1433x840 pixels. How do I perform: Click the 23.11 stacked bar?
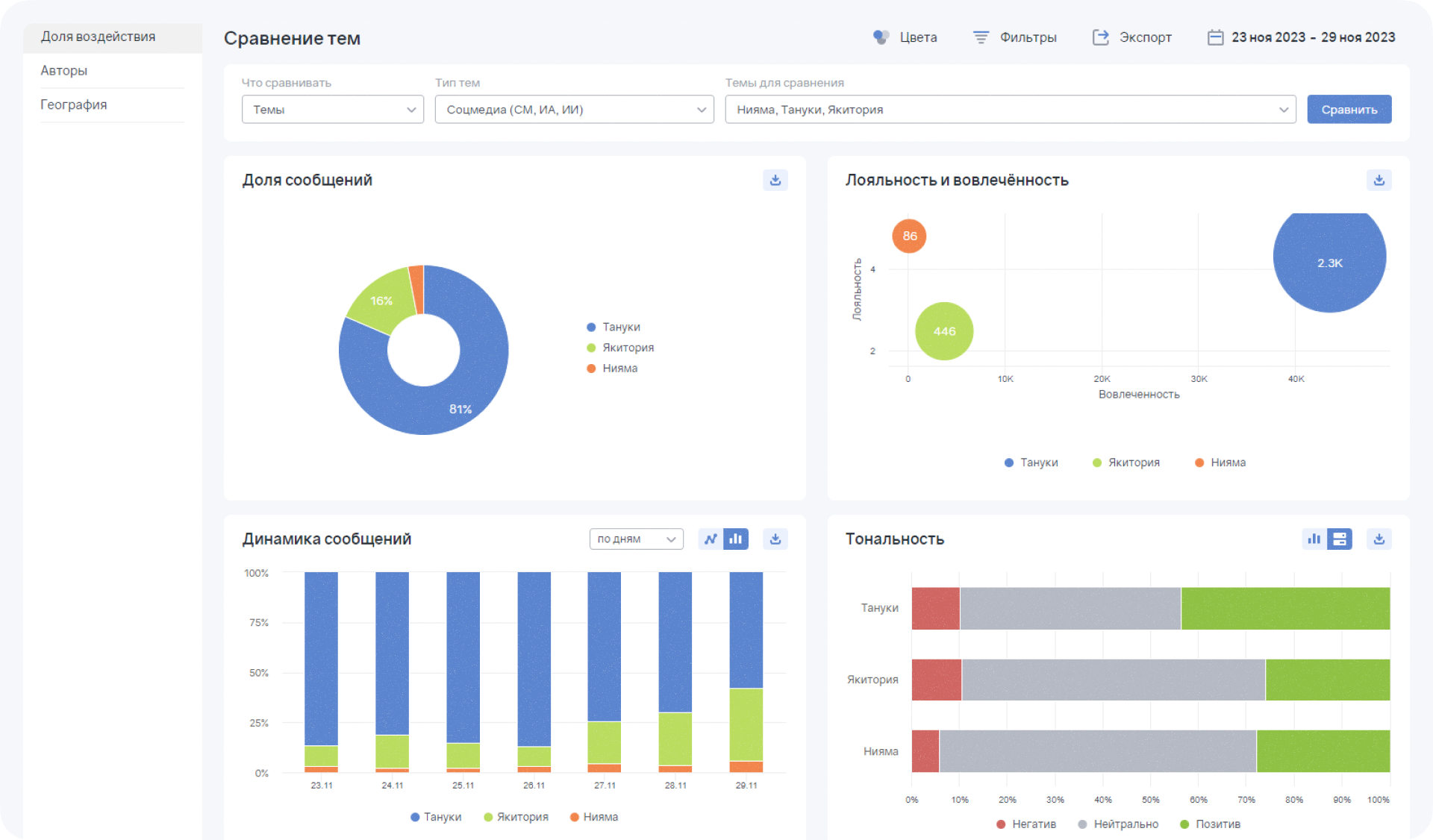[321, 672]
